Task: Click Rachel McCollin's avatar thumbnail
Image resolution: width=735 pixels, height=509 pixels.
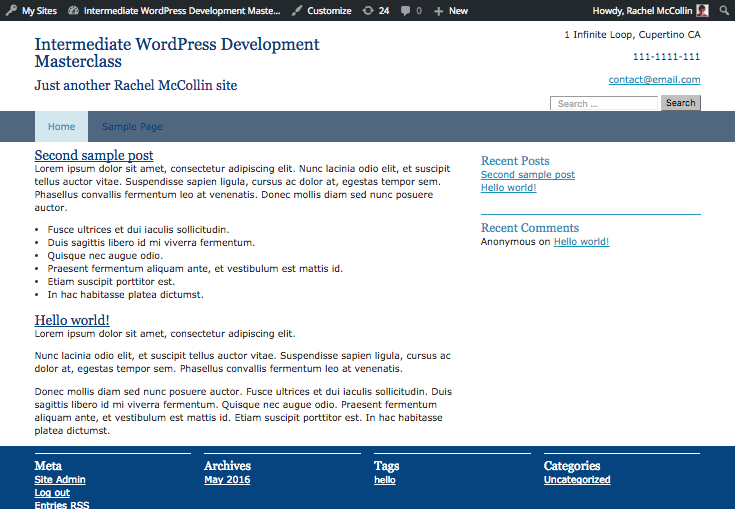Action: pyautogui.click(x=702, y=10)
